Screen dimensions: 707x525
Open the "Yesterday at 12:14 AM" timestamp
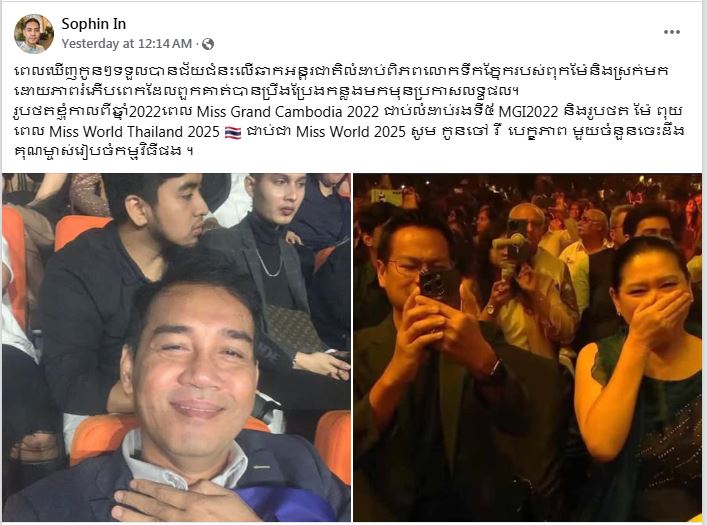tap(127, 44)
